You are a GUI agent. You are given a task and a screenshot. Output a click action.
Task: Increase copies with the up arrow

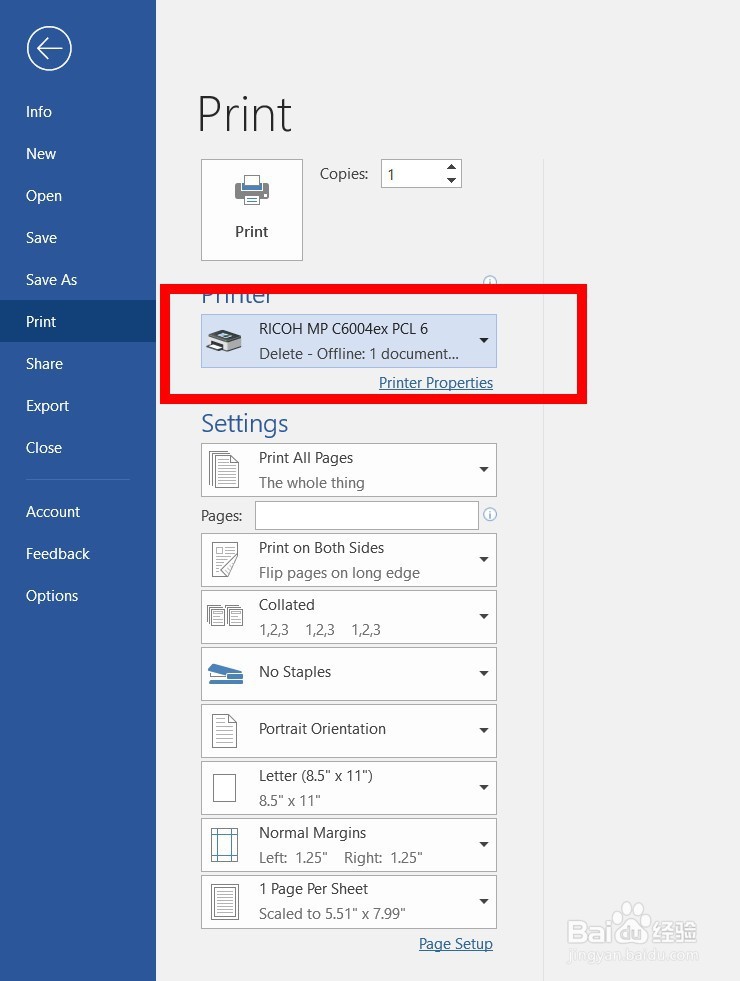(452, 167)
